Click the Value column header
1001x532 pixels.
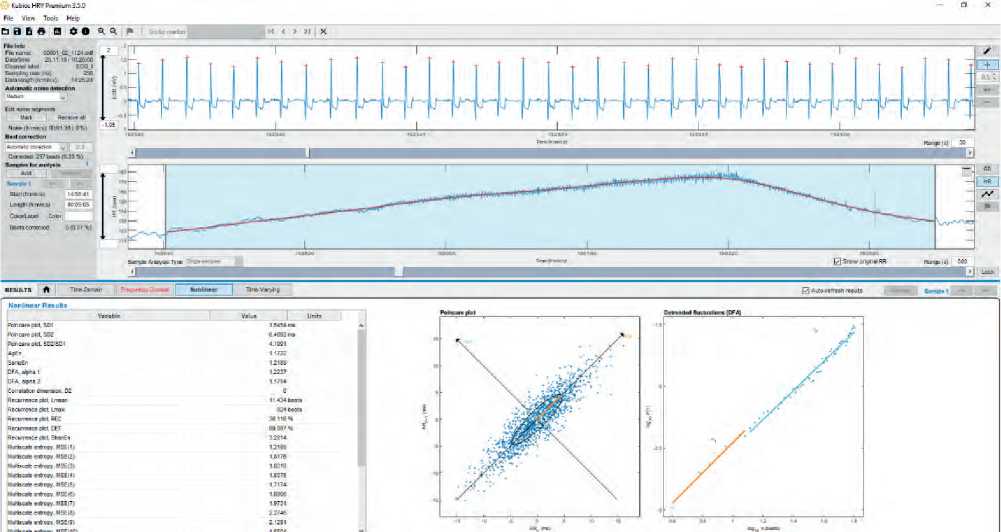[248, 315]
